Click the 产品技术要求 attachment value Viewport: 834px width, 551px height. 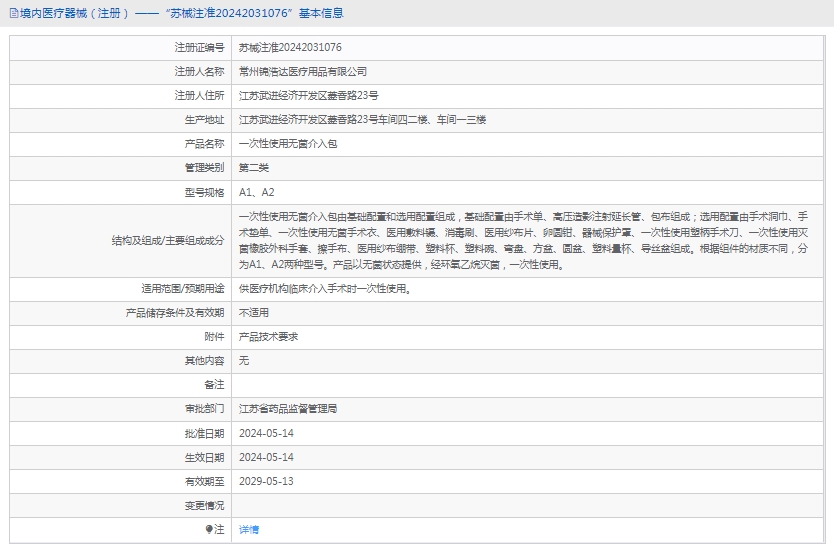click(268, 336)
